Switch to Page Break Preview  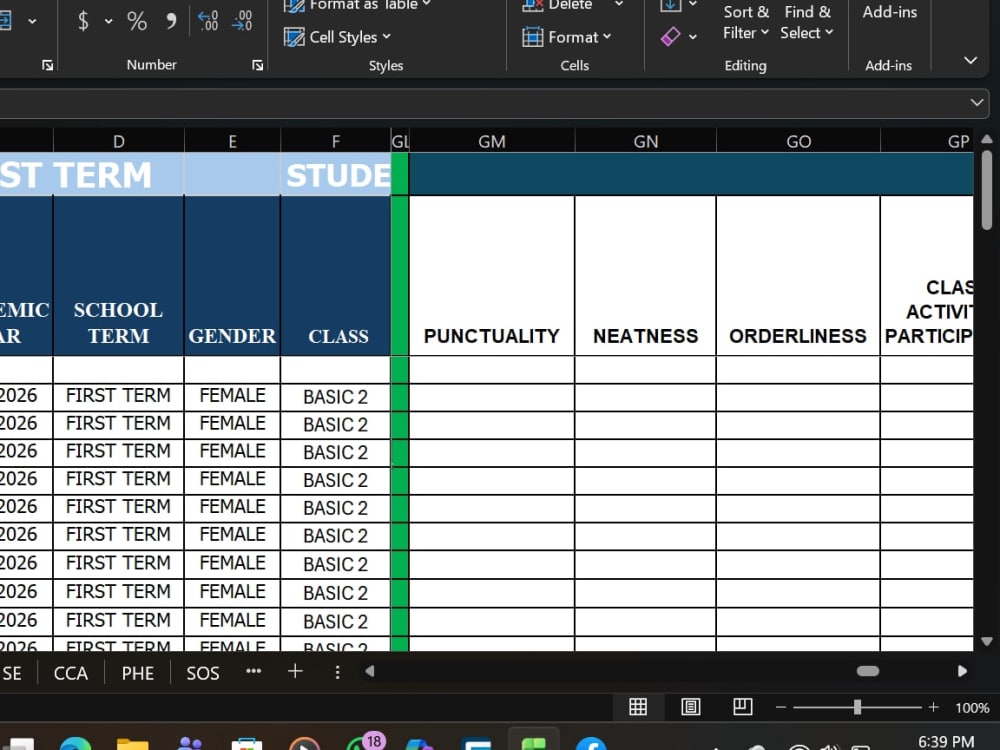point(742,707)
